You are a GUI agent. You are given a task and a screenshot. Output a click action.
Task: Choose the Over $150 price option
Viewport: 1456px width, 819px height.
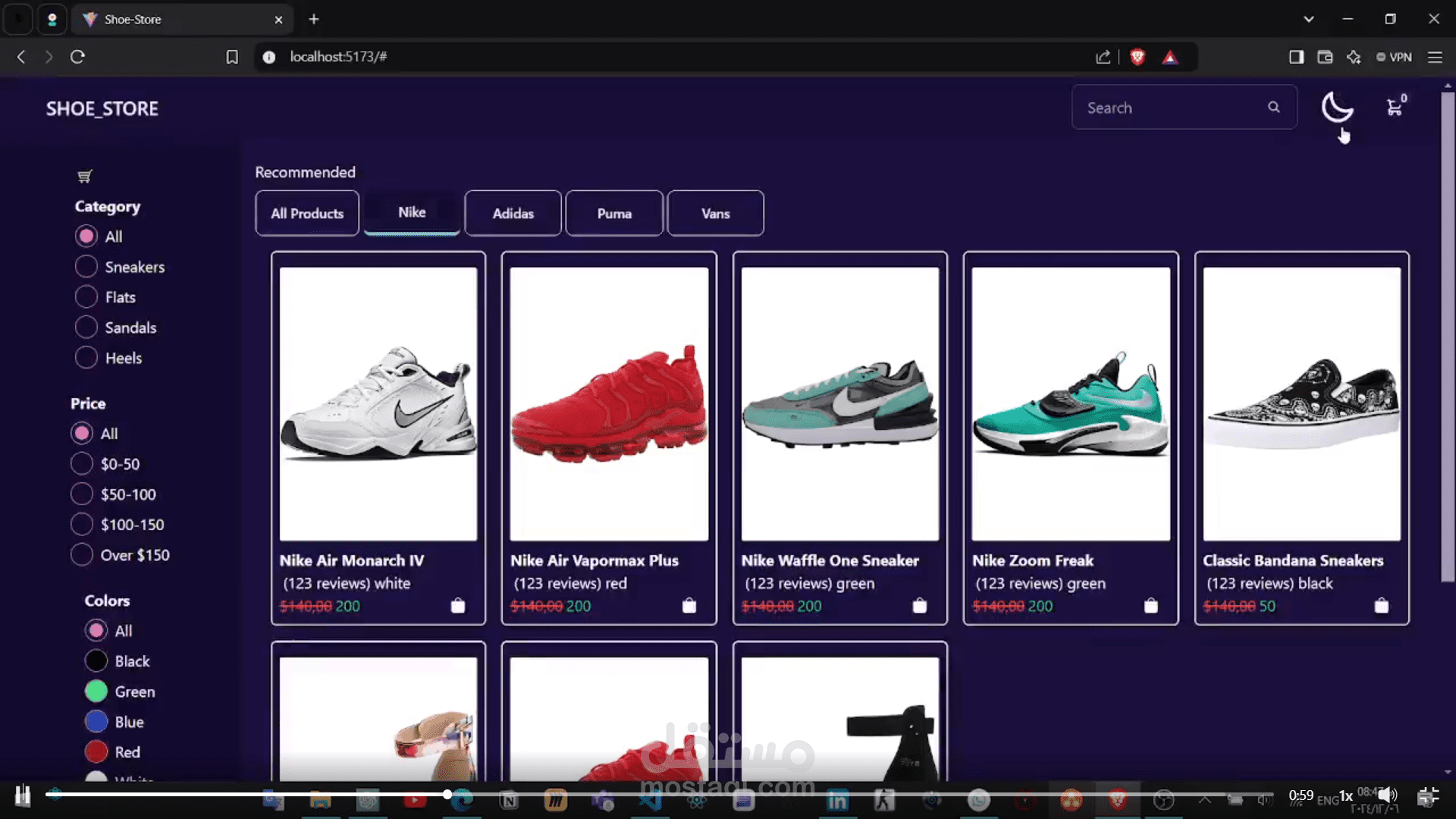point(82,555)
